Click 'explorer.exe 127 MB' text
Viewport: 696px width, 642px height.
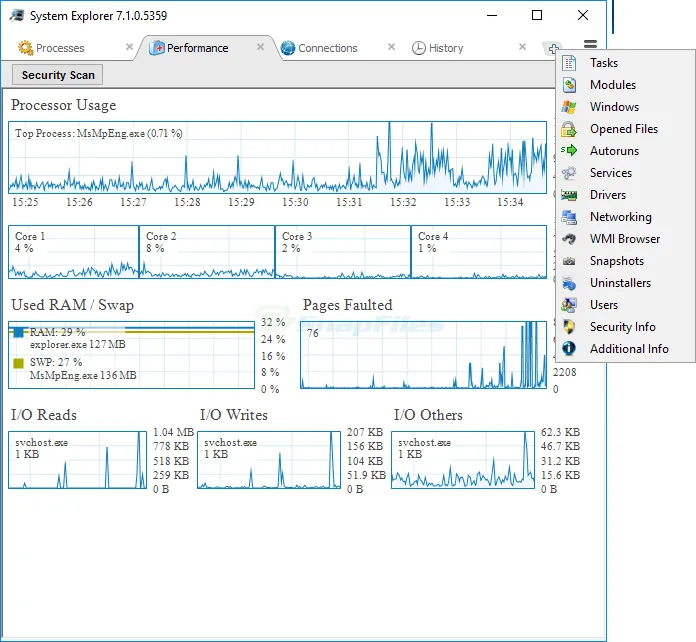78,345
